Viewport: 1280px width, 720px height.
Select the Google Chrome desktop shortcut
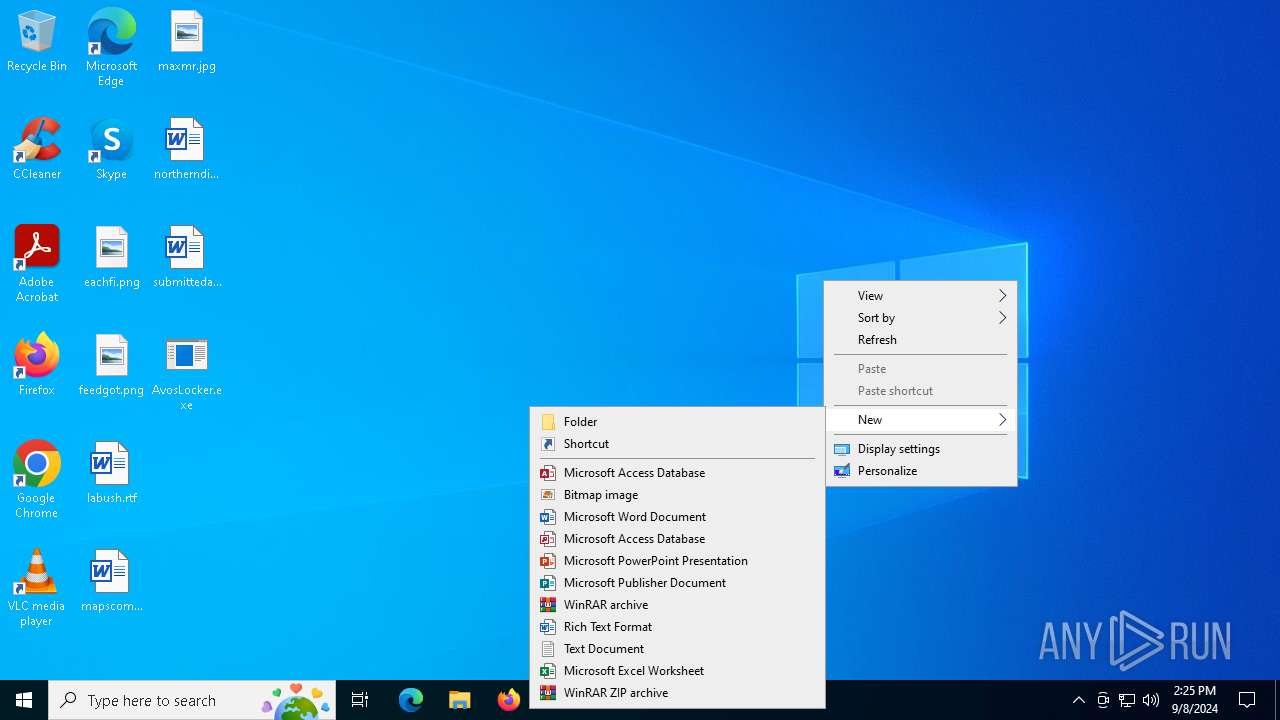tap(37, 480)
